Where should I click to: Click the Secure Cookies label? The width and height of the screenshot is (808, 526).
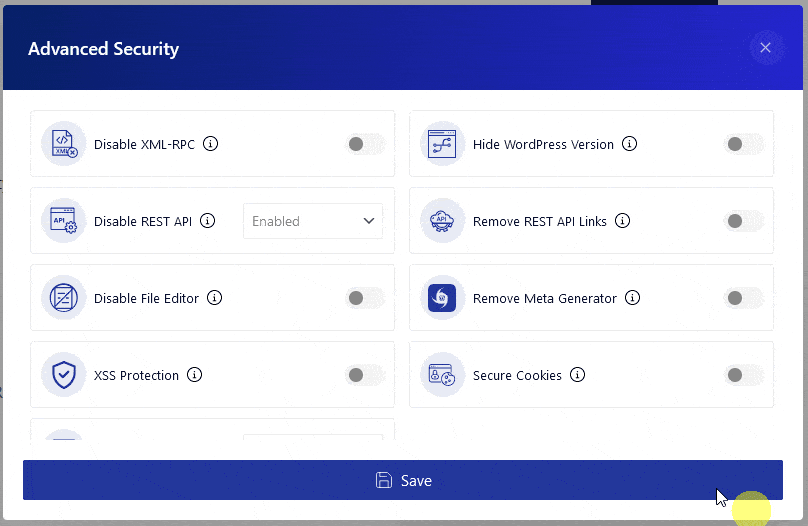517,375
